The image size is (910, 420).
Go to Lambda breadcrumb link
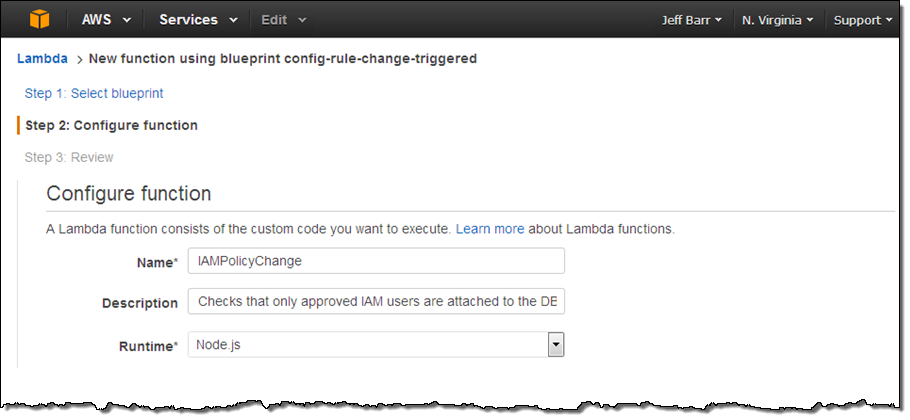tap(42, 59)
